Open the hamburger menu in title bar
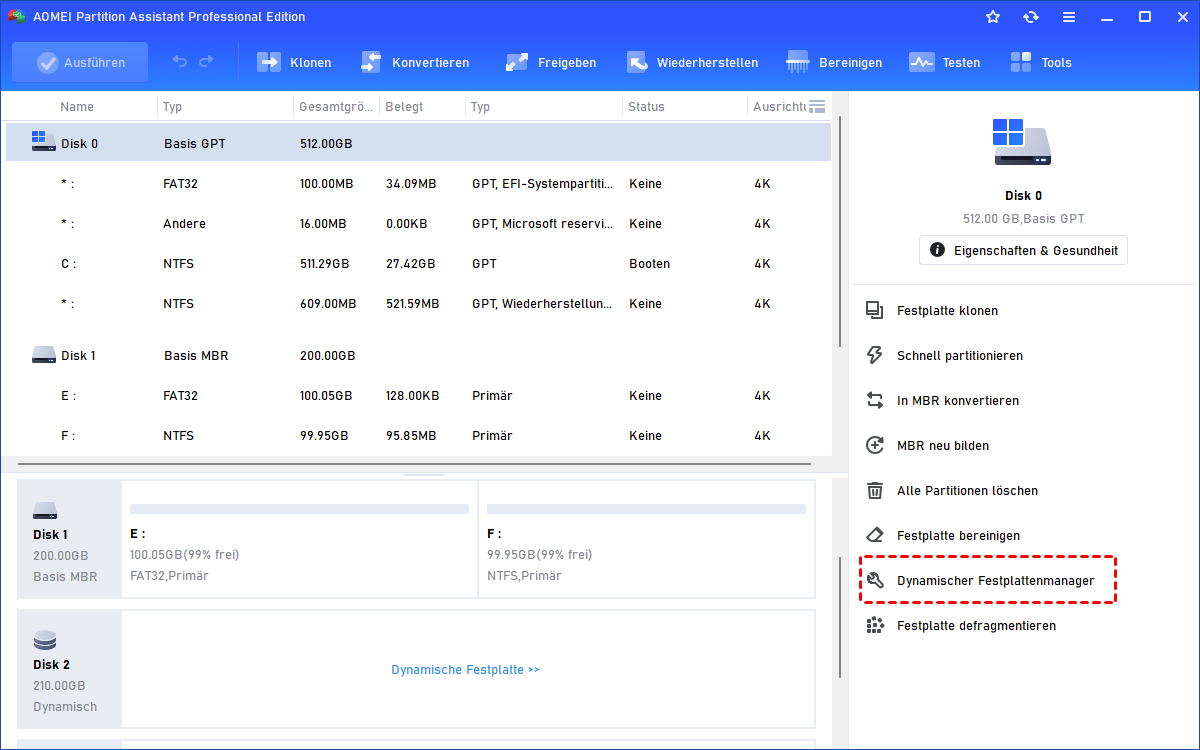The height and width of the screenshot is (750, 1200). [x=1069, y=17]
